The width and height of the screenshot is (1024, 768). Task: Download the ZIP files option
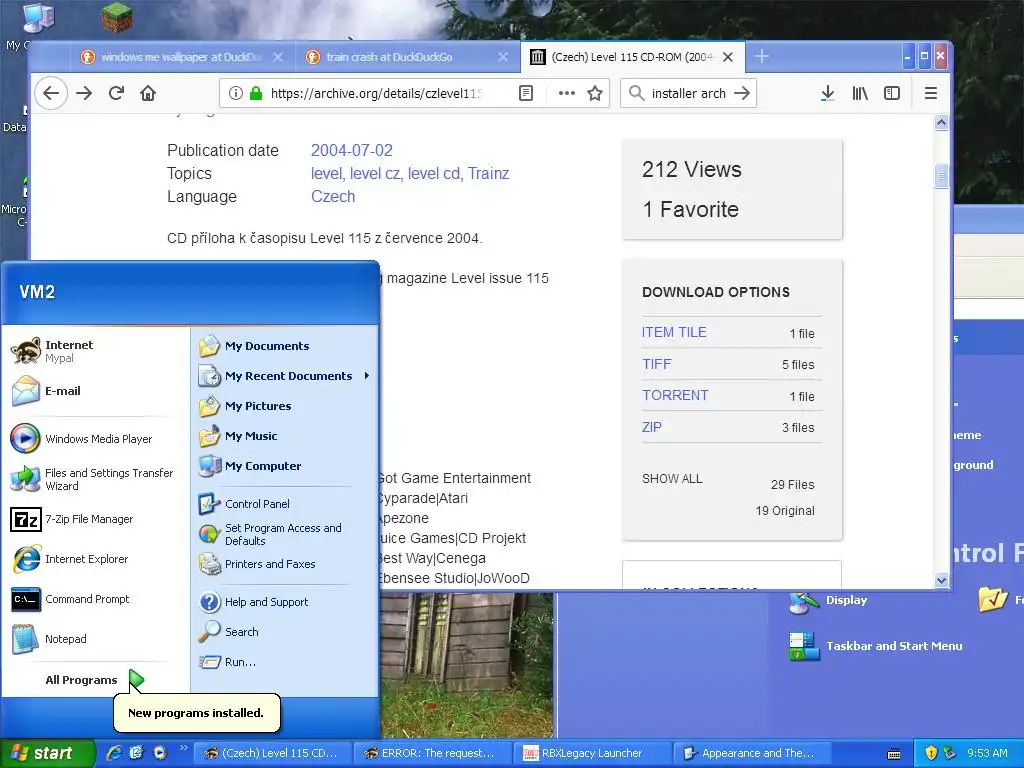point(652,427)
